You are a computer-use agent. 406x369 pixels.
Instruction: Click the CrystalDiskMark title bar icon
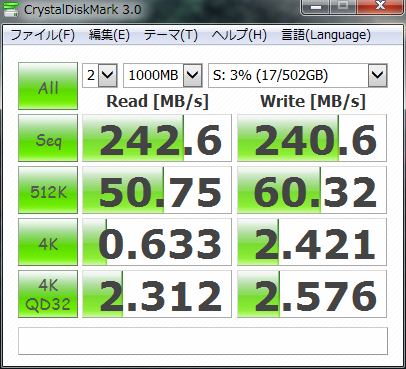[x=10, y=9]
